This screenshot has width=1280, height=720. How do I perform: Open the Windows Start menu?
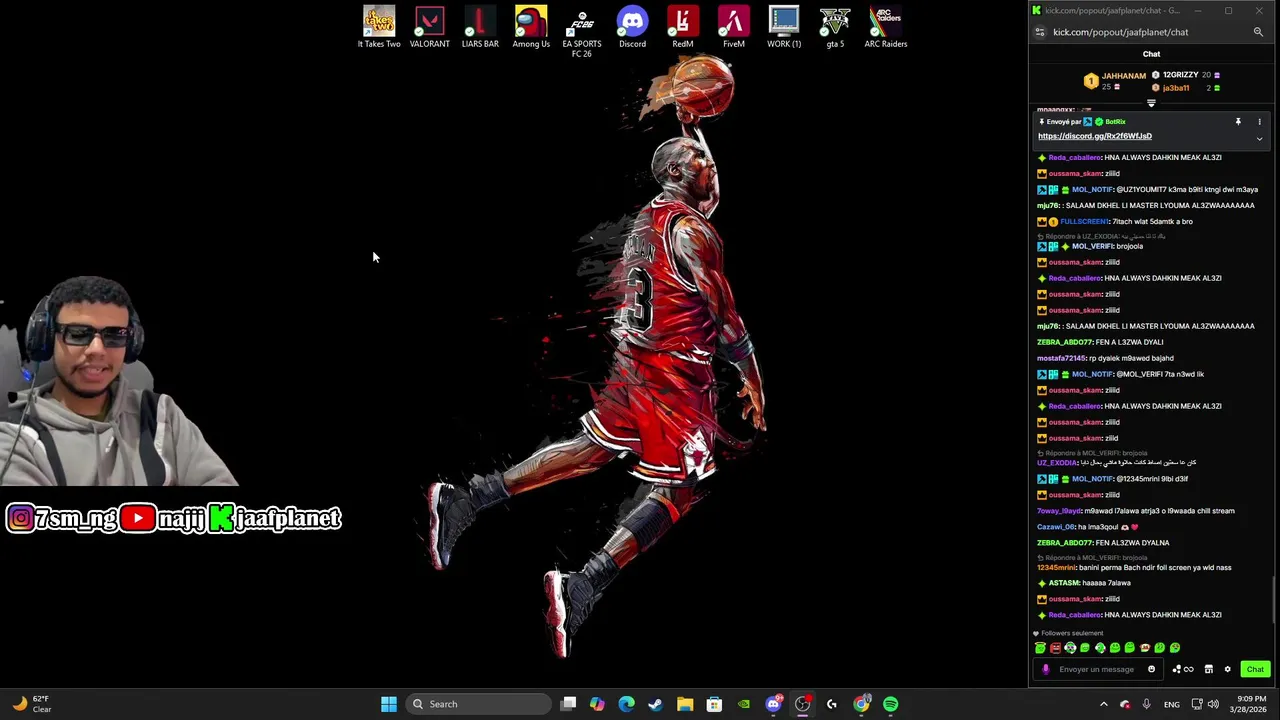[389, 704]
